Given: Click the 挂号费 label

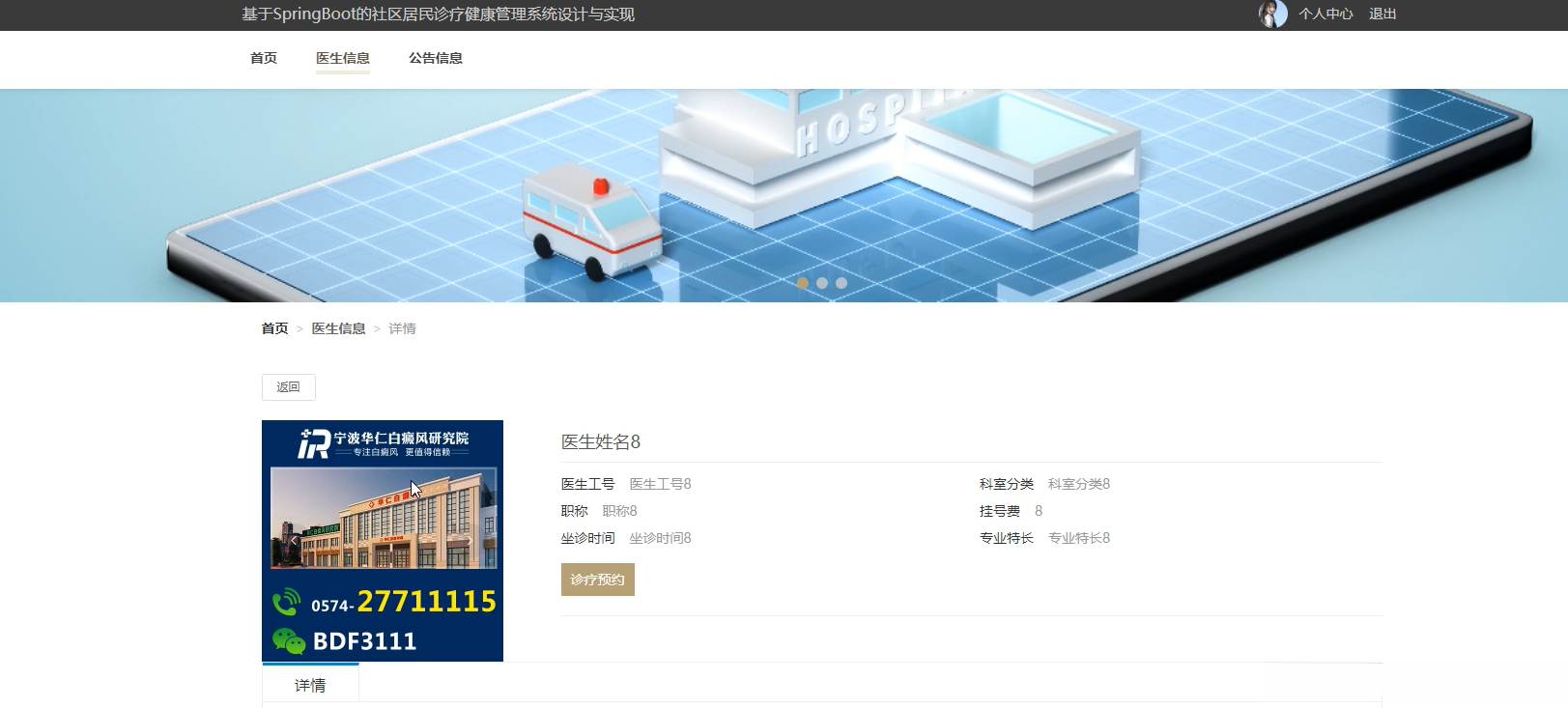Looking at the screenshot, I should 1000,511.
